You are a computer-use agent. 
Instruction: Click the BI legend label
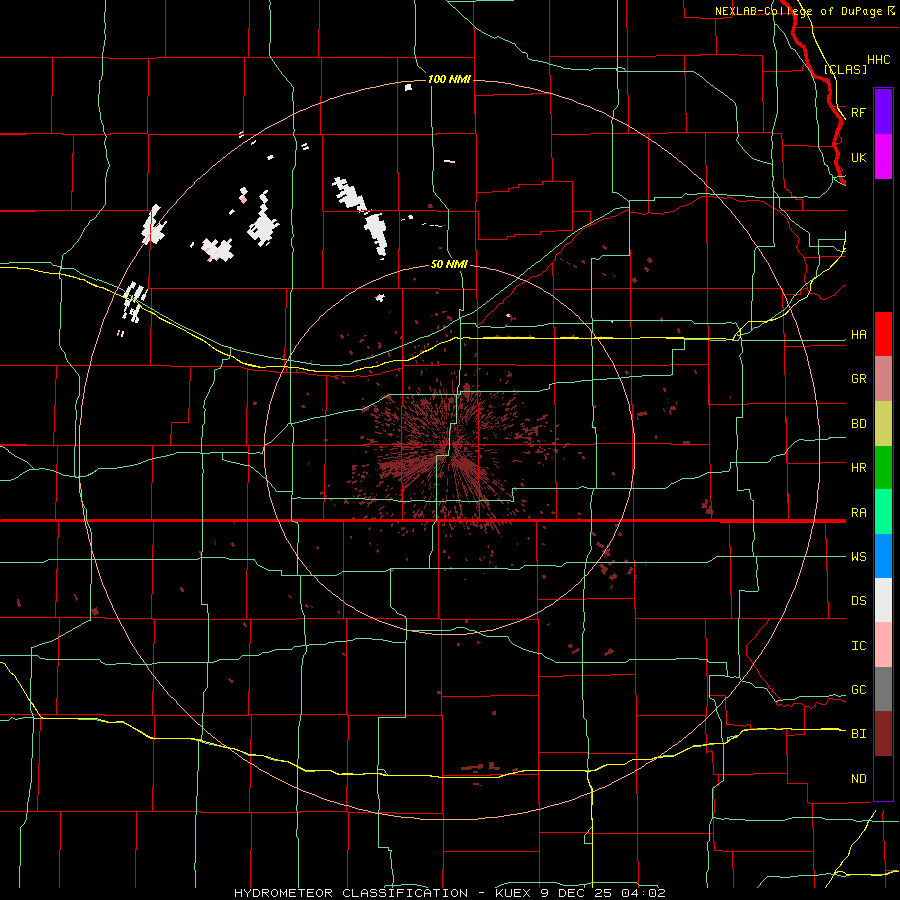858,734
